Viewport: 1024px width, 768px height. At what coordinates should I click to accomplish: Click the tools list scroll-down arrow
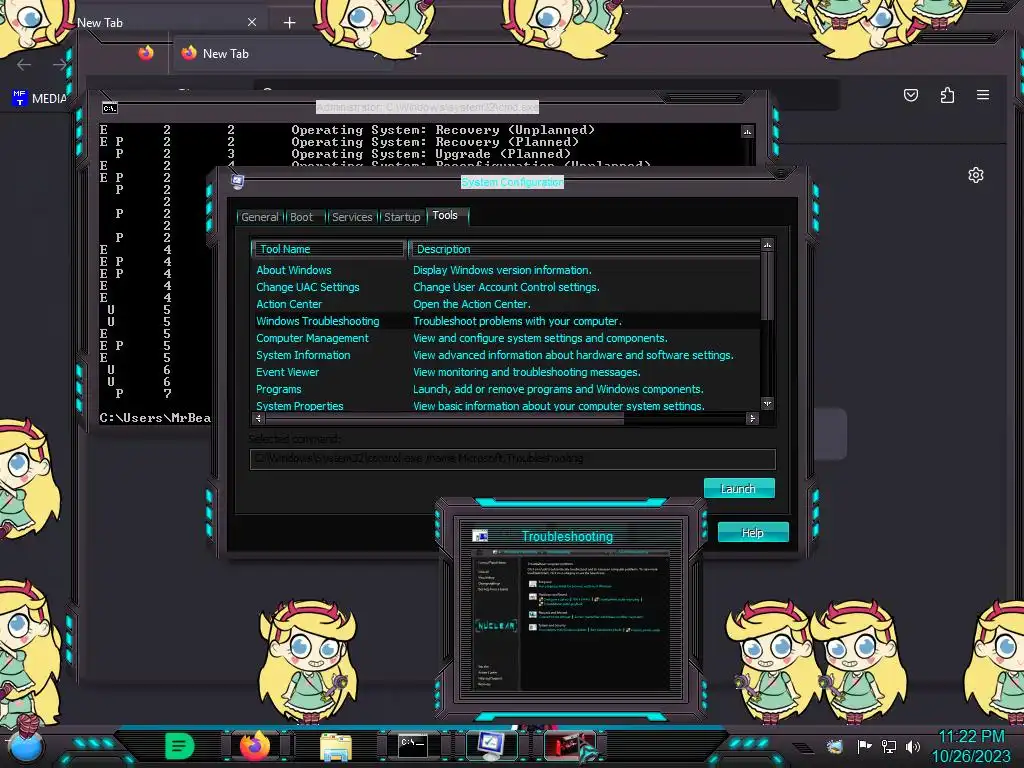pos(768,404)
